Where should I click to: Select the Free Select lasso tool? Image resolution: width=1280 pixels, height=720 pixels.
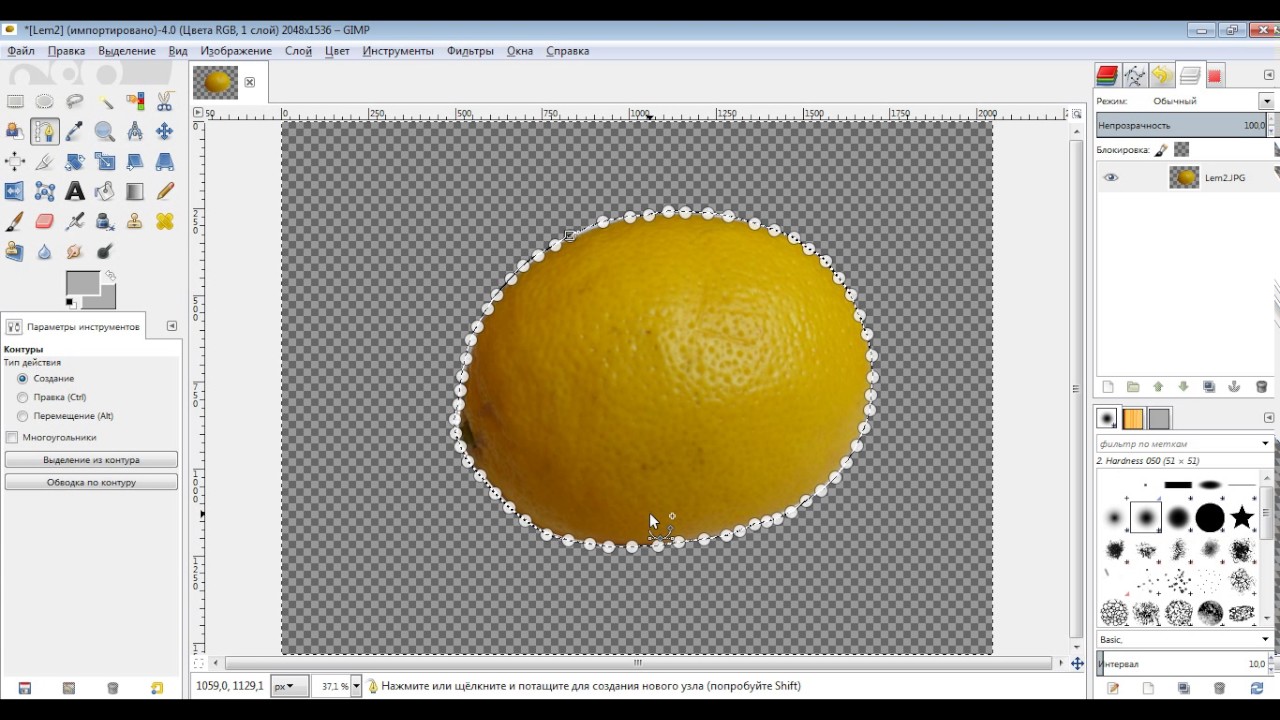tap(75, 101)
